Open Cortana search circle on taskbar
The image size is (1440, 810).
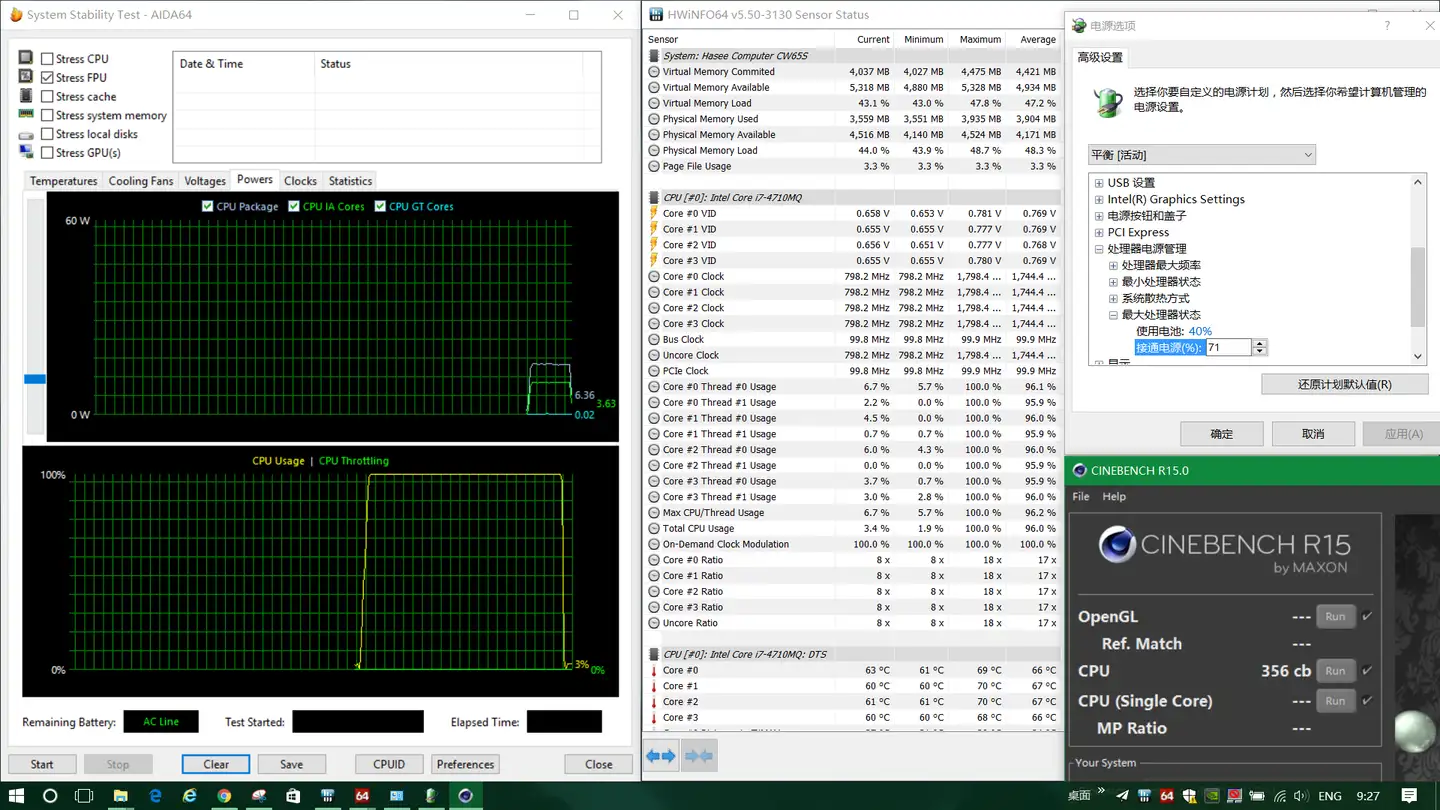[50, 796]
